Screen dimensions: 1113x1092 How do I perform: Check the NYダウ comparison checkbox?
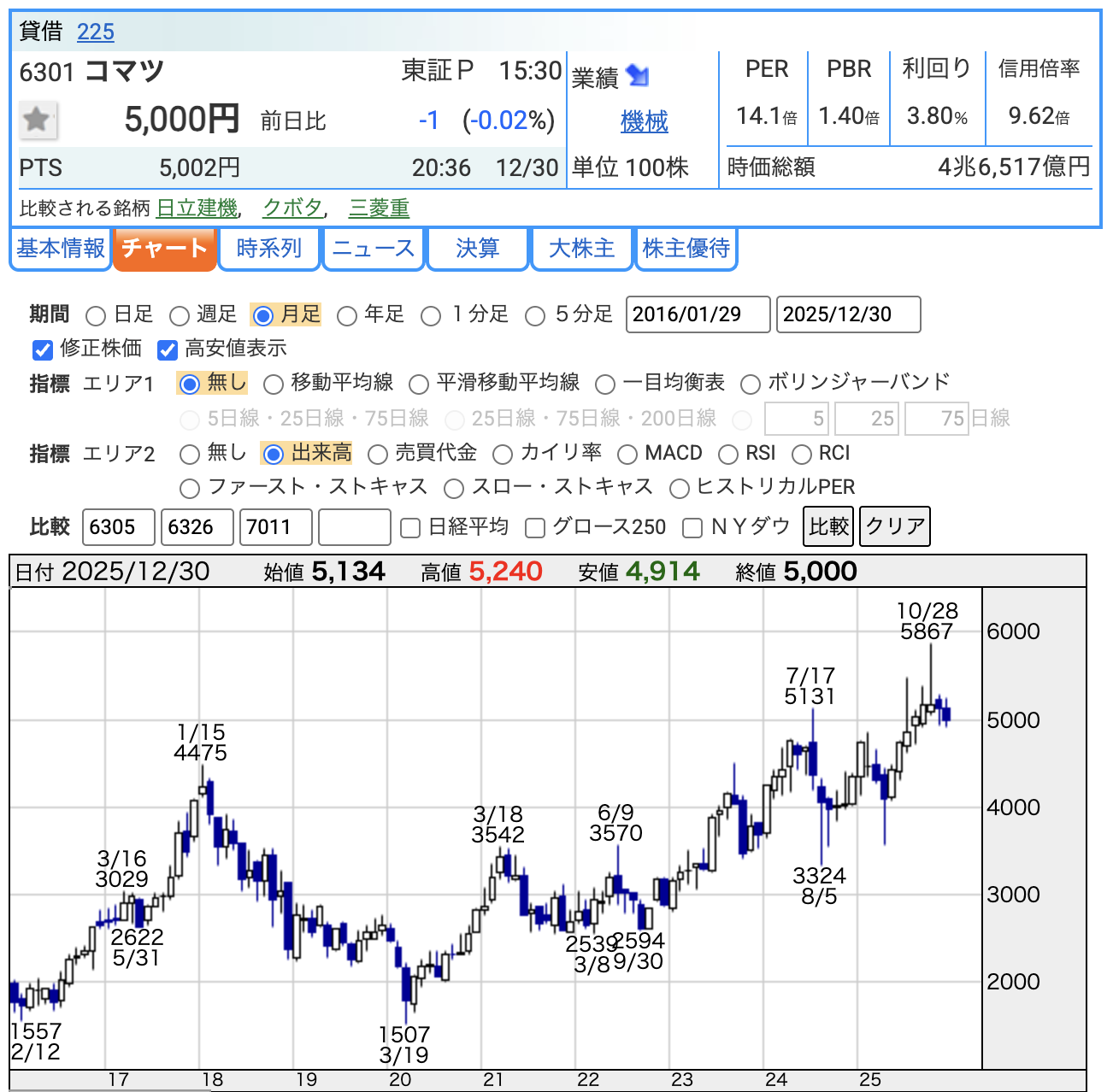pyautogui.click(x=692, y=528)
